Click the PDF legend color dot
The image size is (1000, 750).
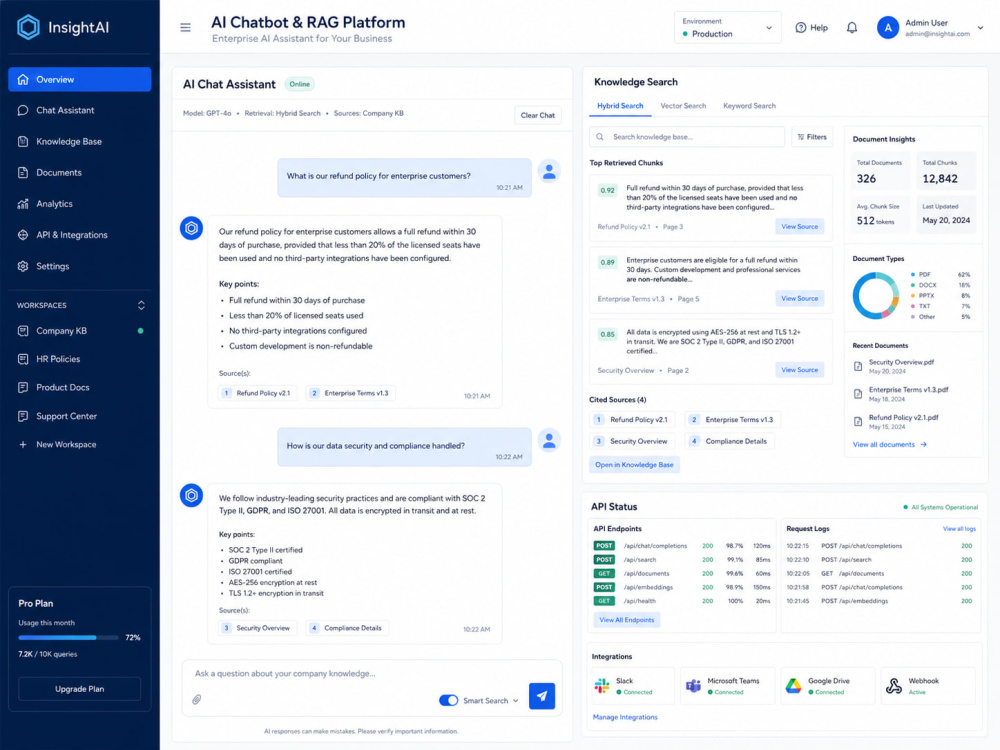point(913,275)
